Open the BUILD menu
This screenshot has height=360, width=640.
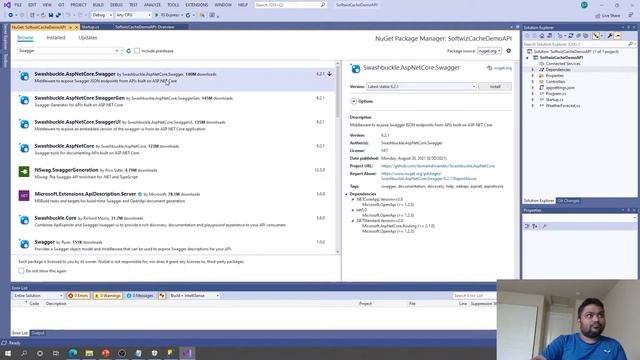pos(98,5)
